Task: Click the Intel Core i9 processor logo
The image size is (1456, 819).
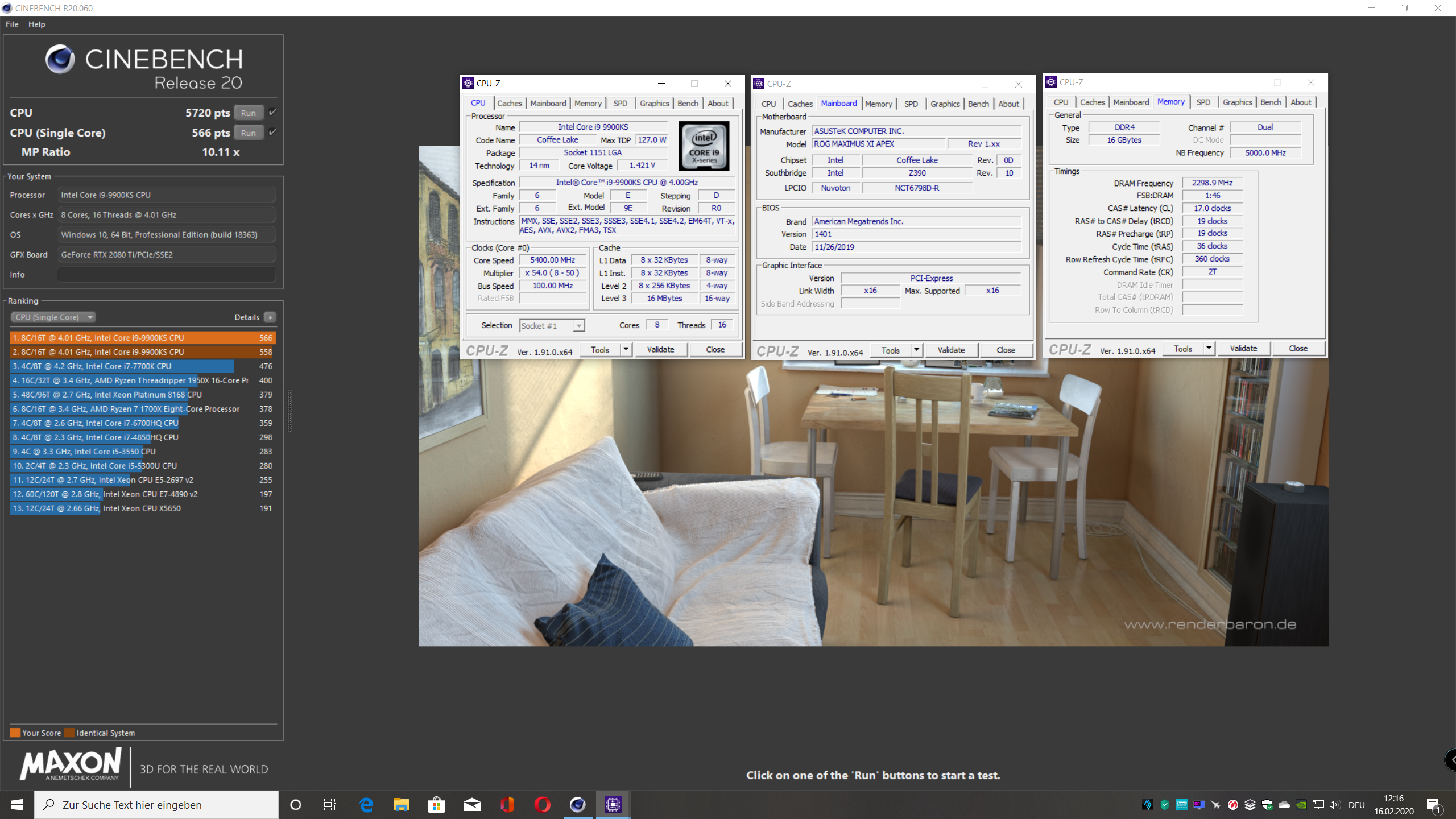Action: pyautogui.click(x=704, y=146)
